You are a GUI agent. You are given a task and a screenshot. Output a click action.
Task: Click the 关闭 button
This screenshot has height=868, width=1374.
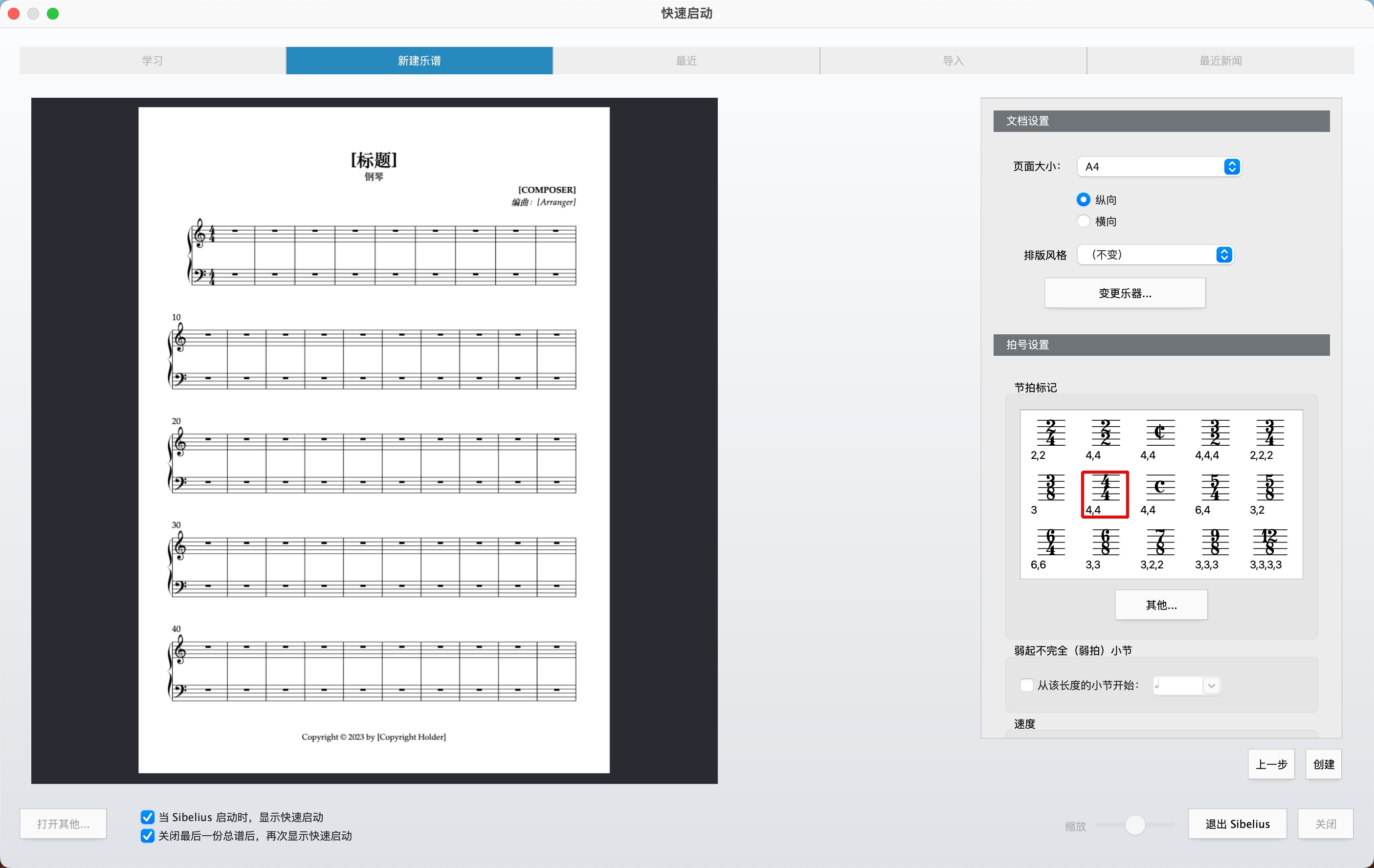click(1326, 824)
